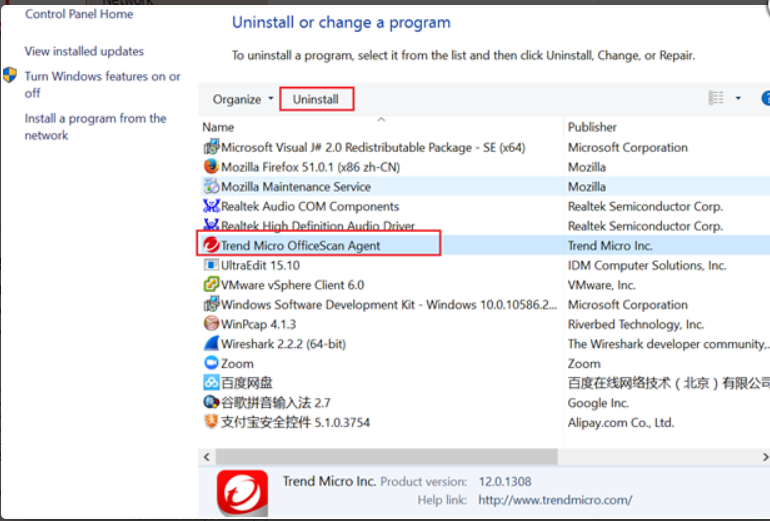The height and width of the screenshot is (521, 770).
Task: Open Turn Windows features on or off
Action: (x=103, y=84)
